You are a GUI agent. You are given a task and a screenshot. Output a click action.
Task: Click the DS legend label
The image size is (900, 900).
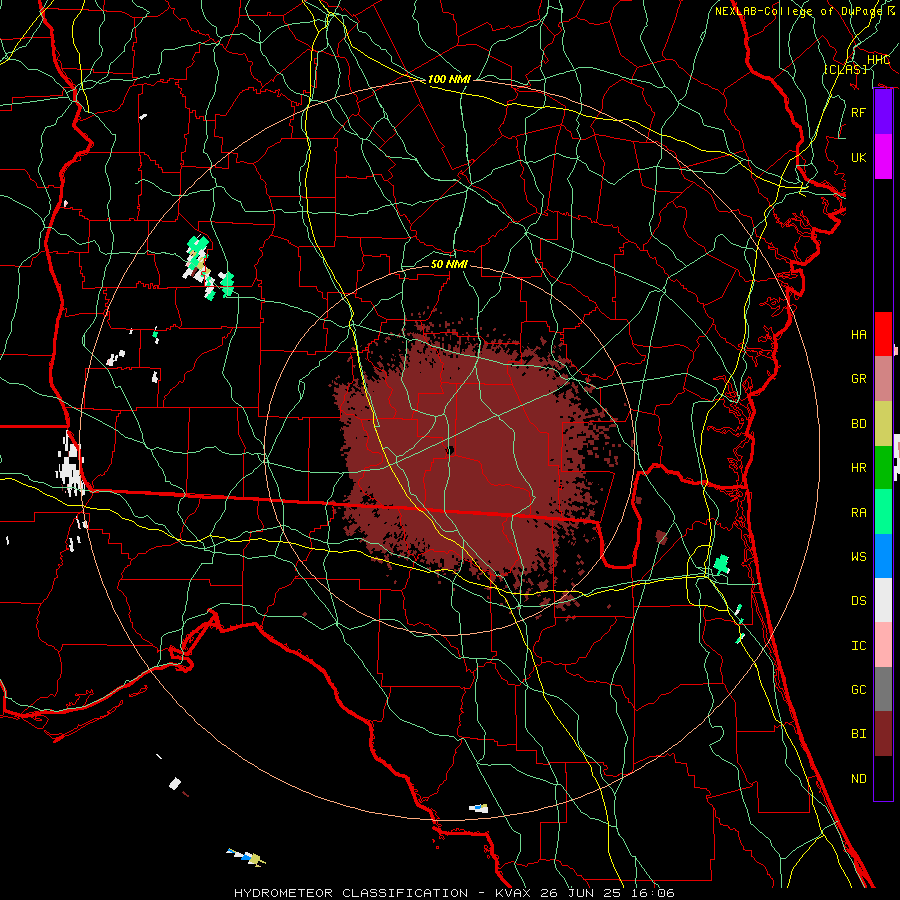858,600
